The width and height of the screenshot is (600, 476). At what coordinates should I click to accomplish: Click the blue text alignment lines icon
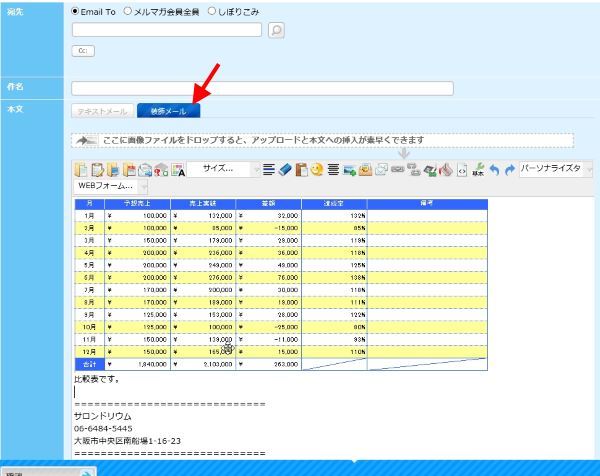[x=269, y=169]
